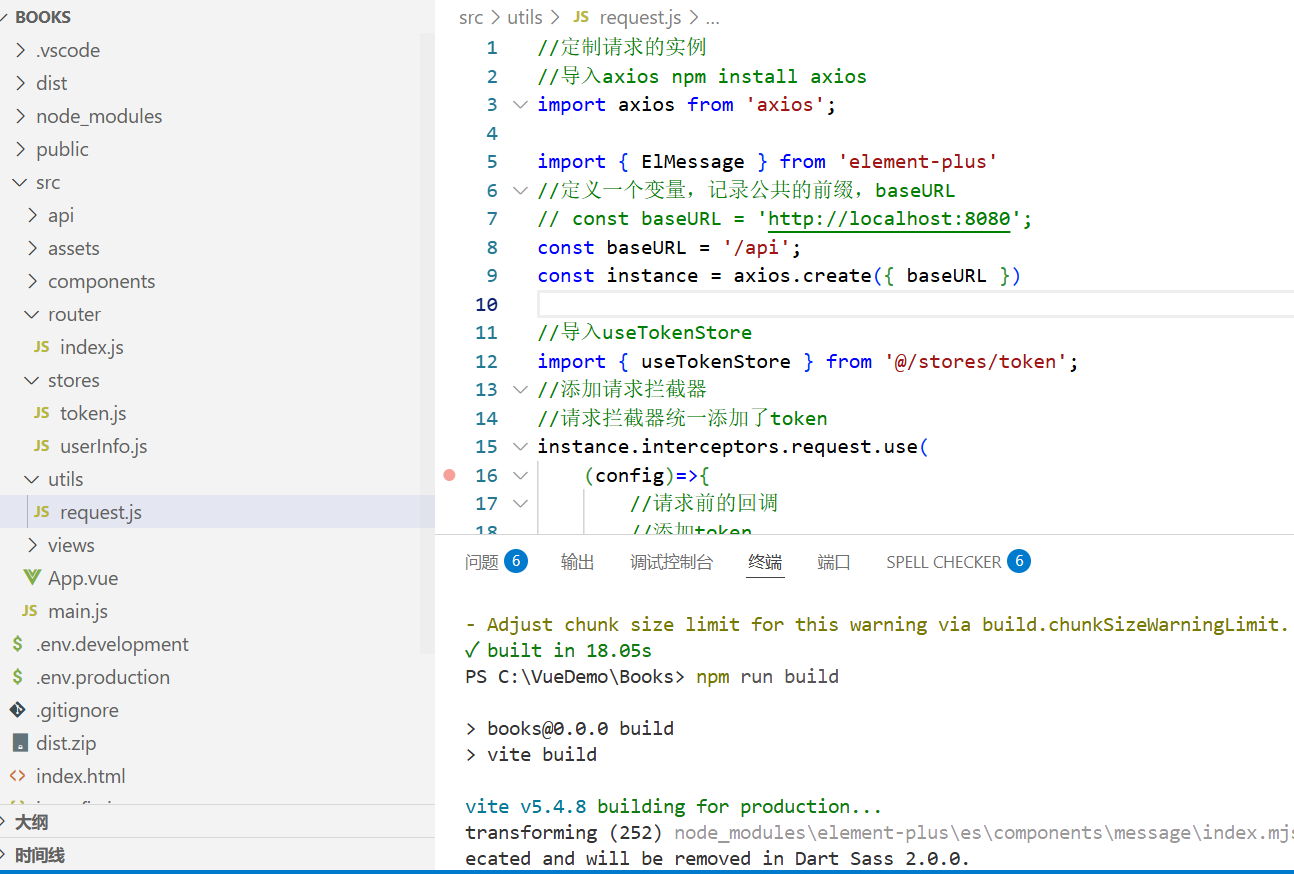
Task: Open the SPELL CHECKER tab
Action: tap(943, 562)
